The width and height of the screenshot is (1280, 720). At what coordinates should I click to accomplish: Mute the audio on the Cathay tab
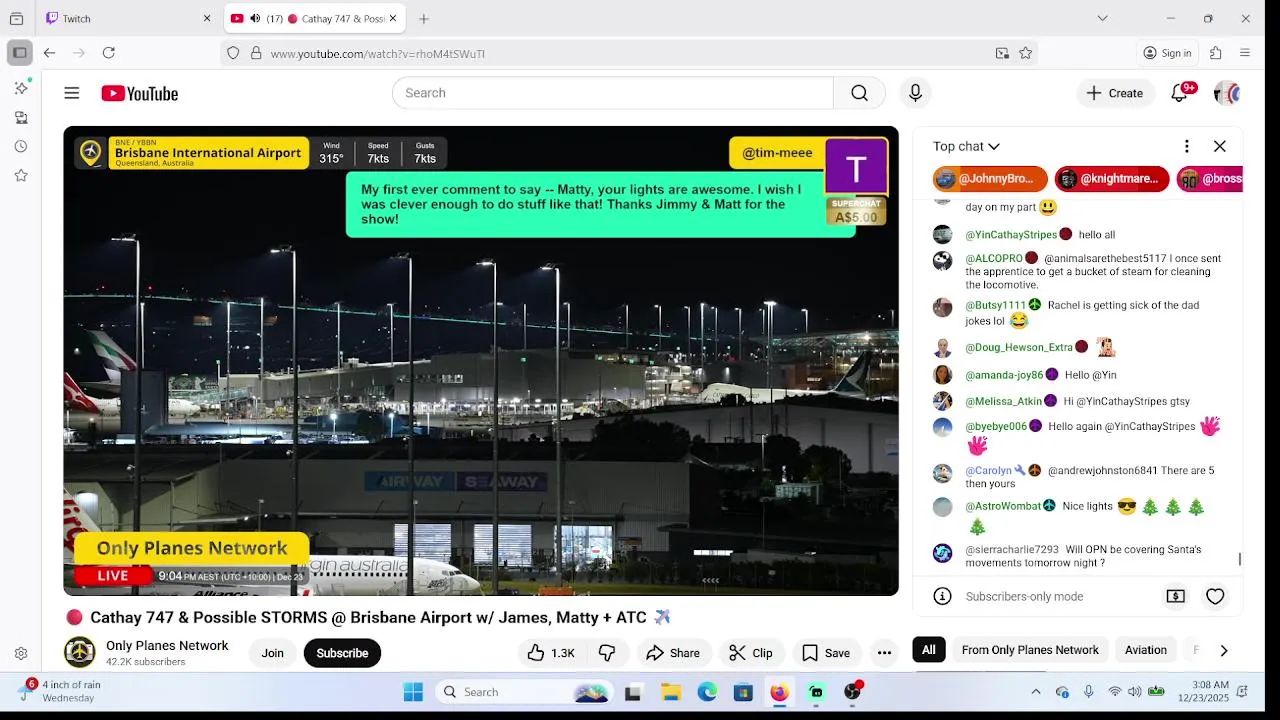(x=255, y=18)
